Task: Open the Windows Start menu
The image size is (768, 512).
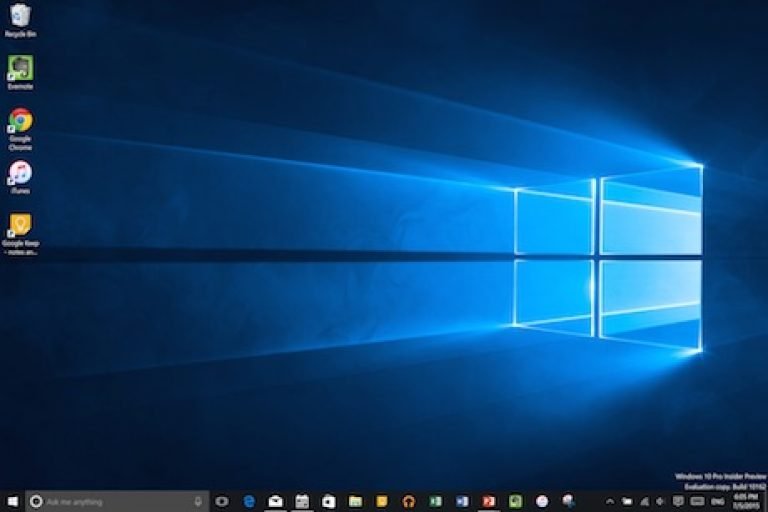Action: tap(12, 501)
